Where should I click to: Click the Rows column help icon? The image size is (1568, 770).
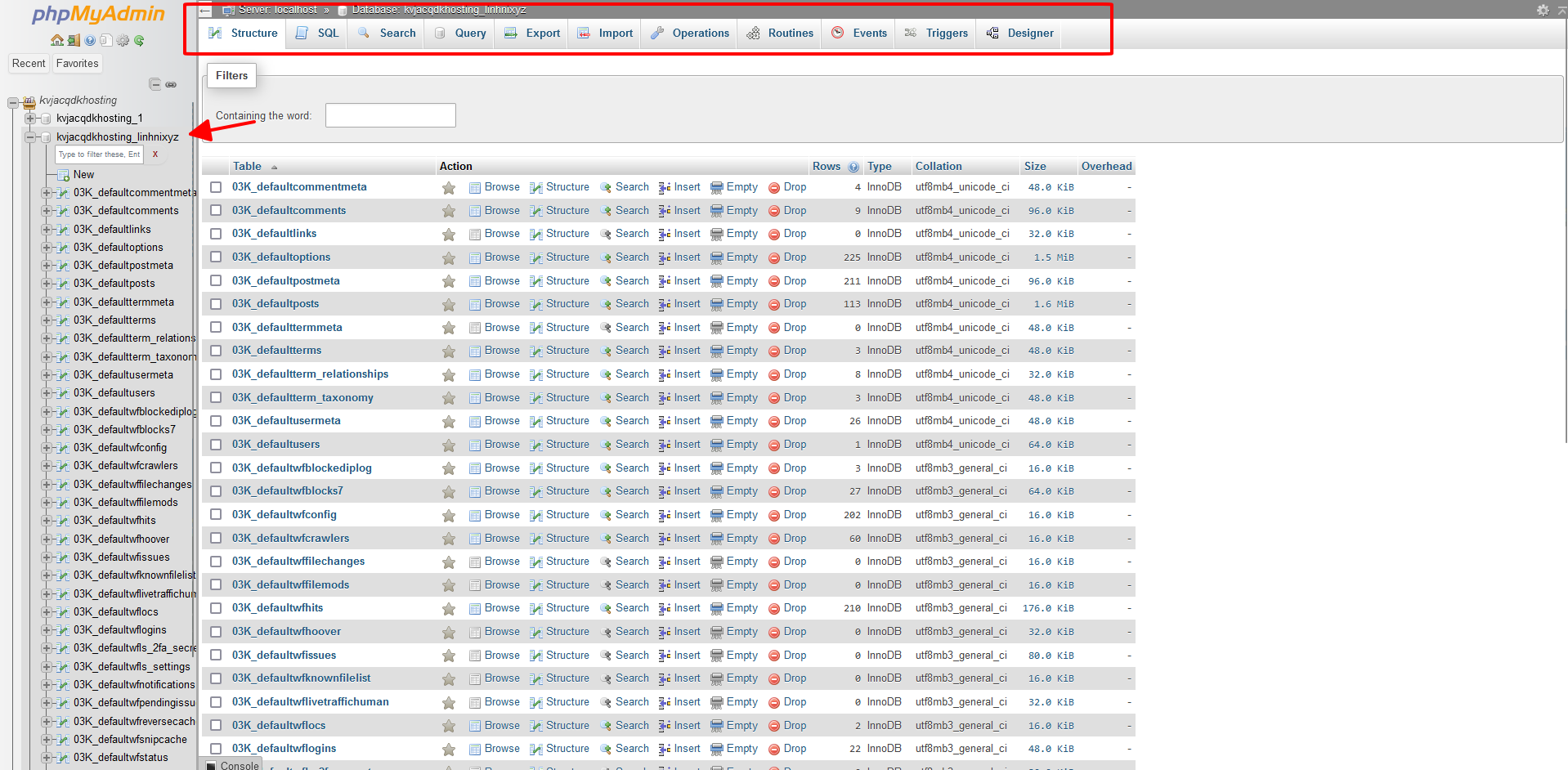click(x=853, y=167)
